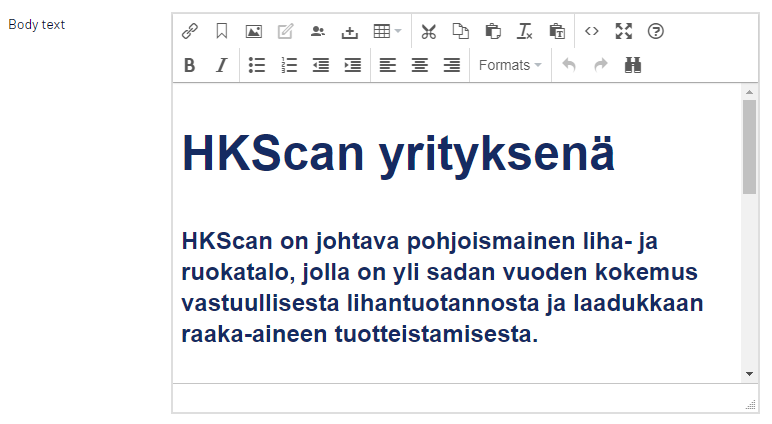
Task: Clear formatting of selected text
Action: pyautogui.click(x=525, y=31)
